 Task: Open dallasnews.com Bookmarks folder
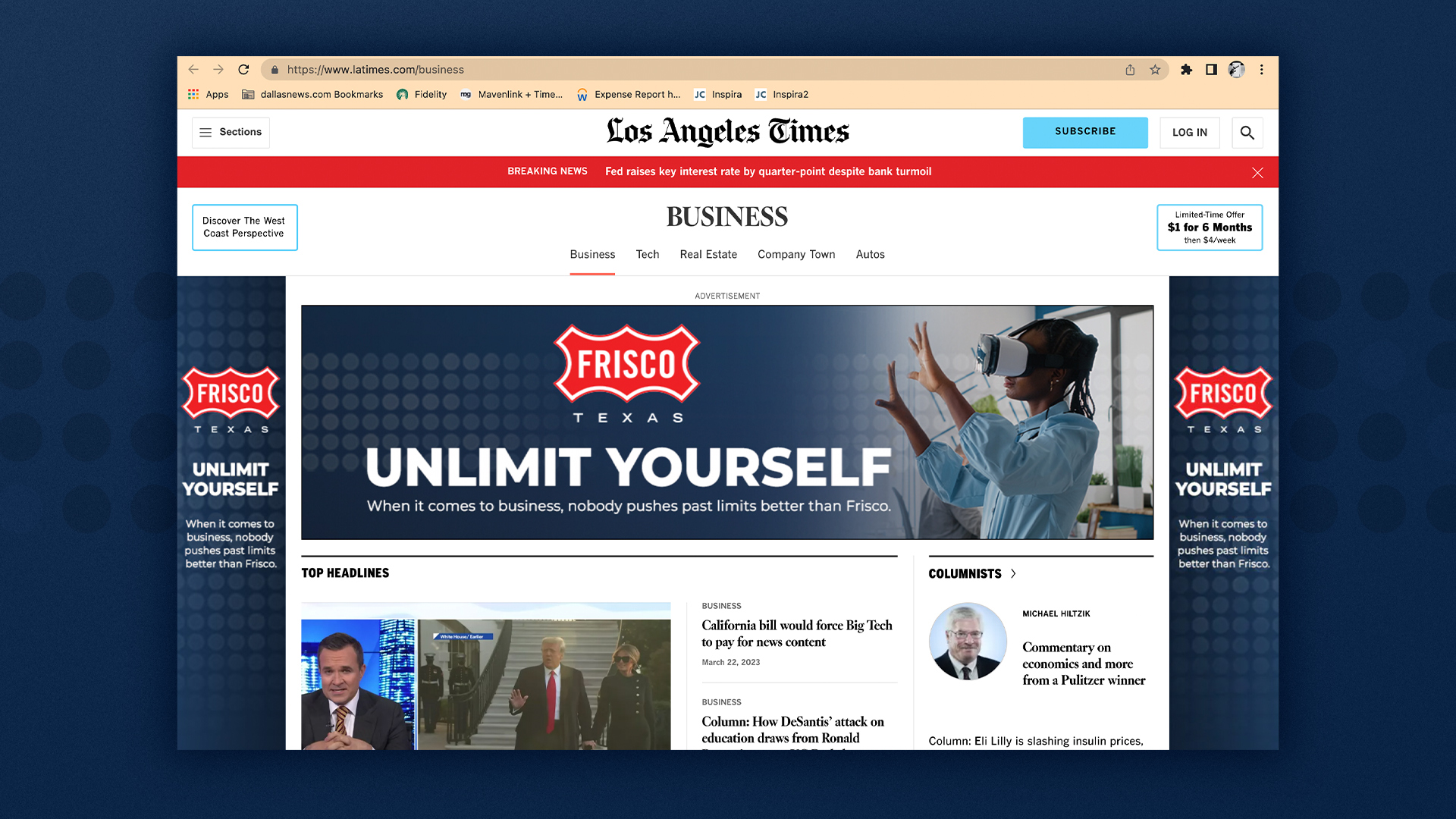click(x=312, y=95)
